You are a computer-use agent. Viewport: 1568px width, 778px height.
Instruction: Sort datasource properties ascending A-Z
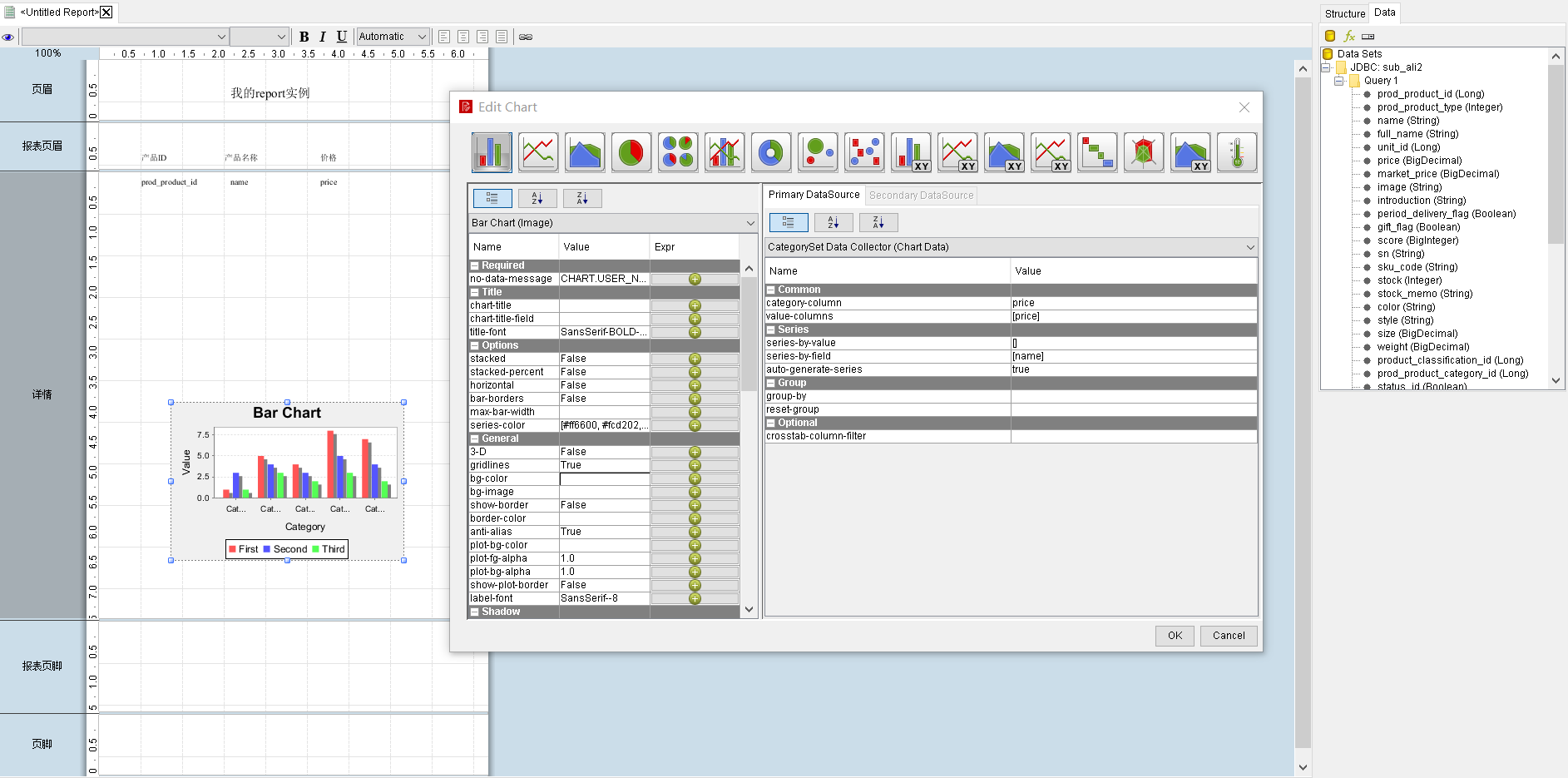[833, 222]
